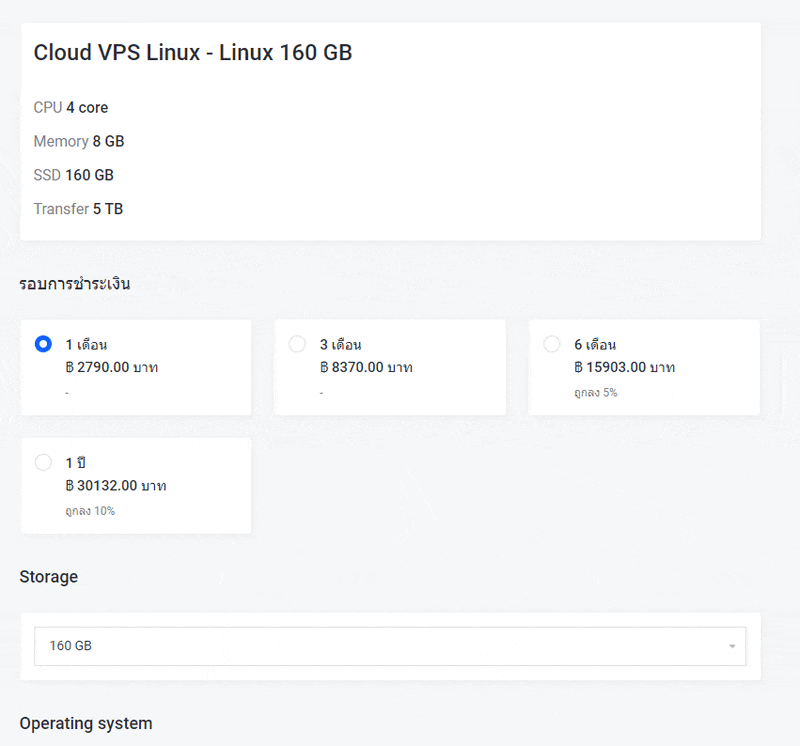
Task: Click the ฿ 8370.00 บาท price
Action: (x=366, y=367)
